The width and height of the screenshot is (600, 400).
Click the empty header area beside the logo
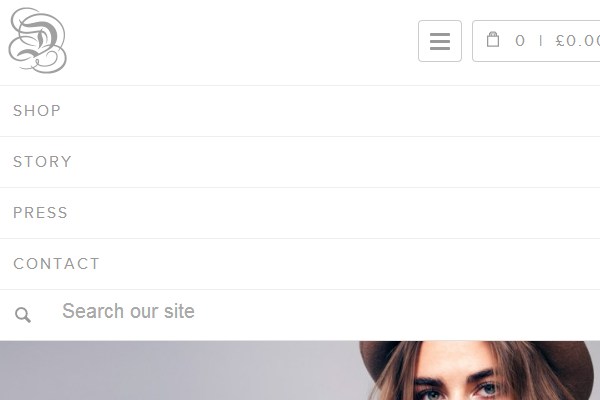[x=241, y=41]
